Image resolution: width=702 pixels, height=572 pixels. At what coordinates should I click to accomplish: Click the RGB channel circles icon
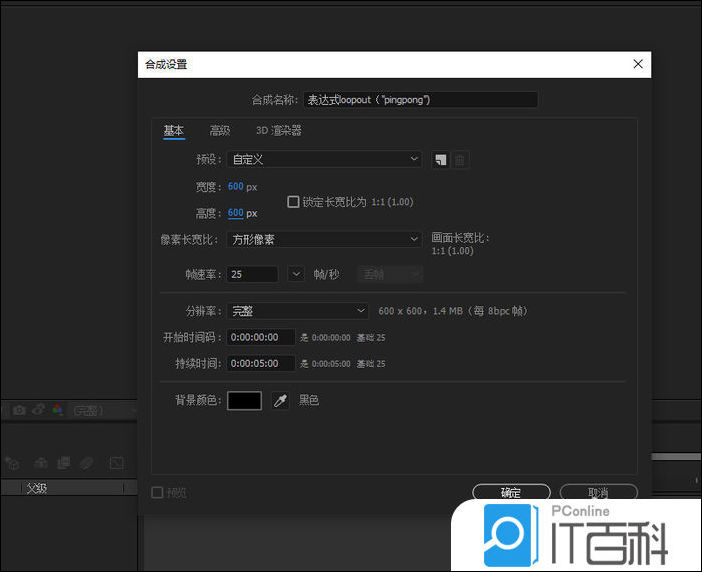[x=57, y=410]
